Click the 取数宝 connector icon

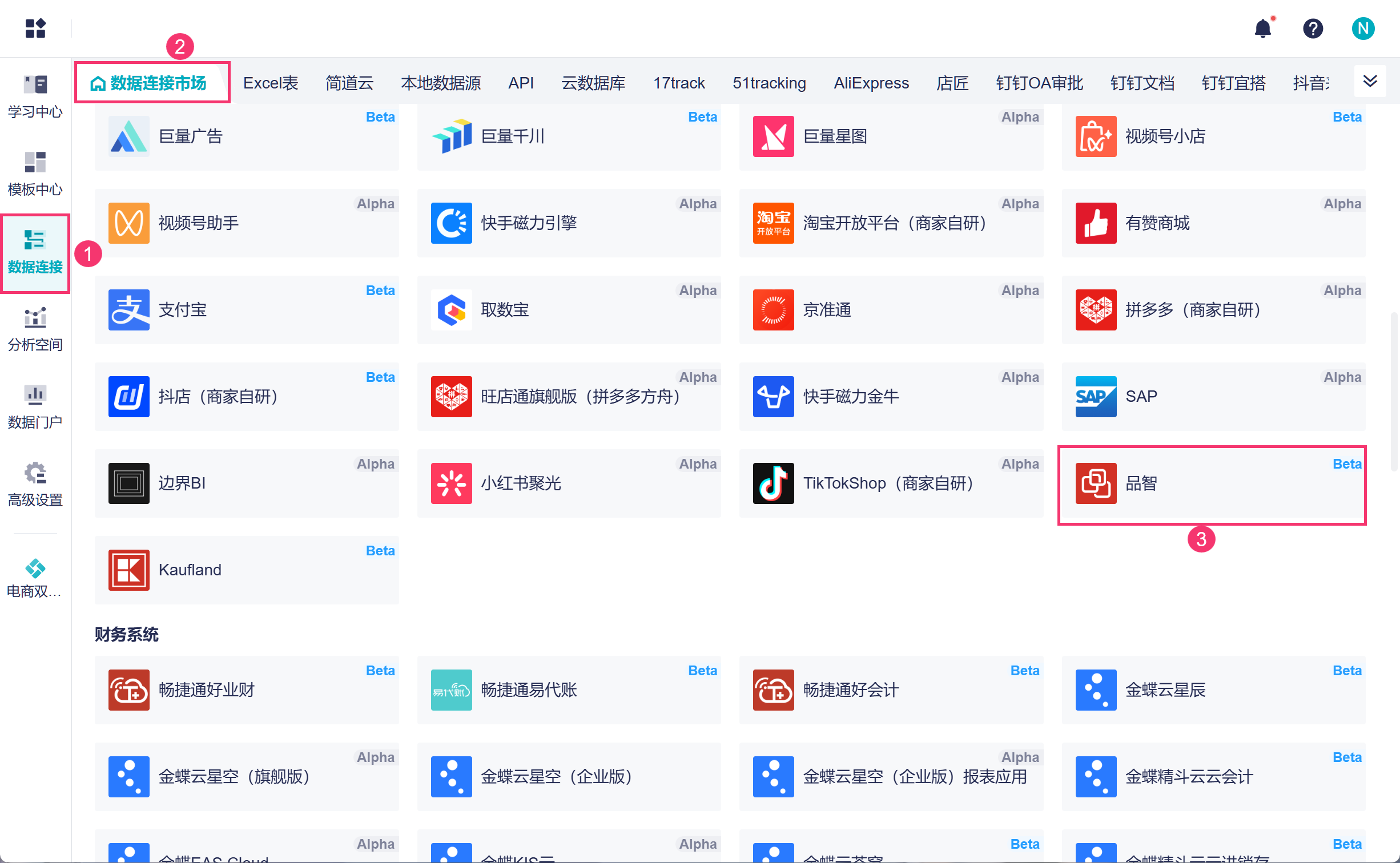point(452,310)
